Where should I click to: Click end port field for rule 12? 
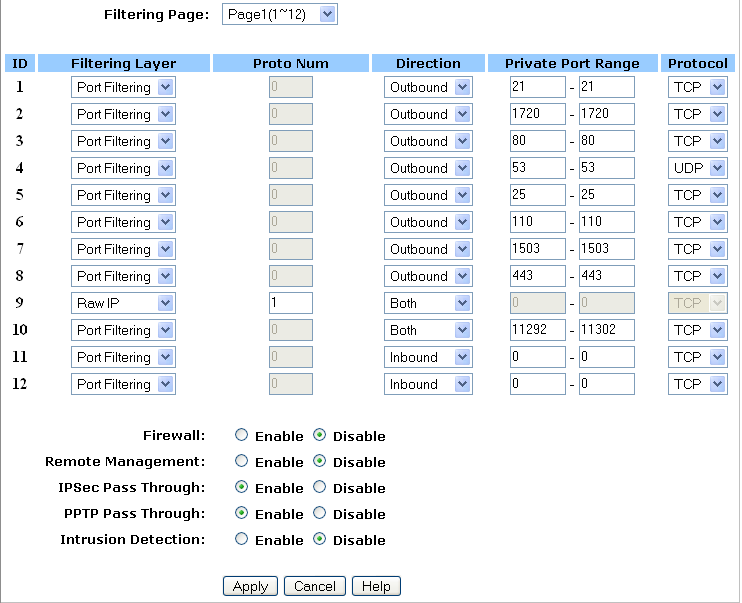point(607,384)
